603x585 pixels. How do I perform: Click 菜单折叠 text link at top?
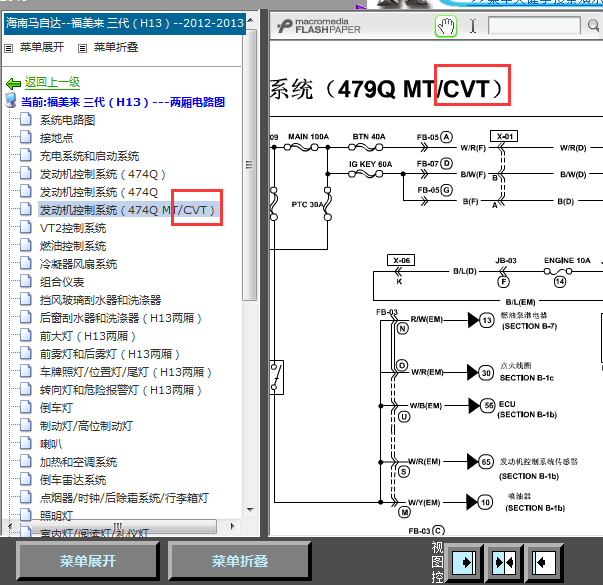[116, 47]
